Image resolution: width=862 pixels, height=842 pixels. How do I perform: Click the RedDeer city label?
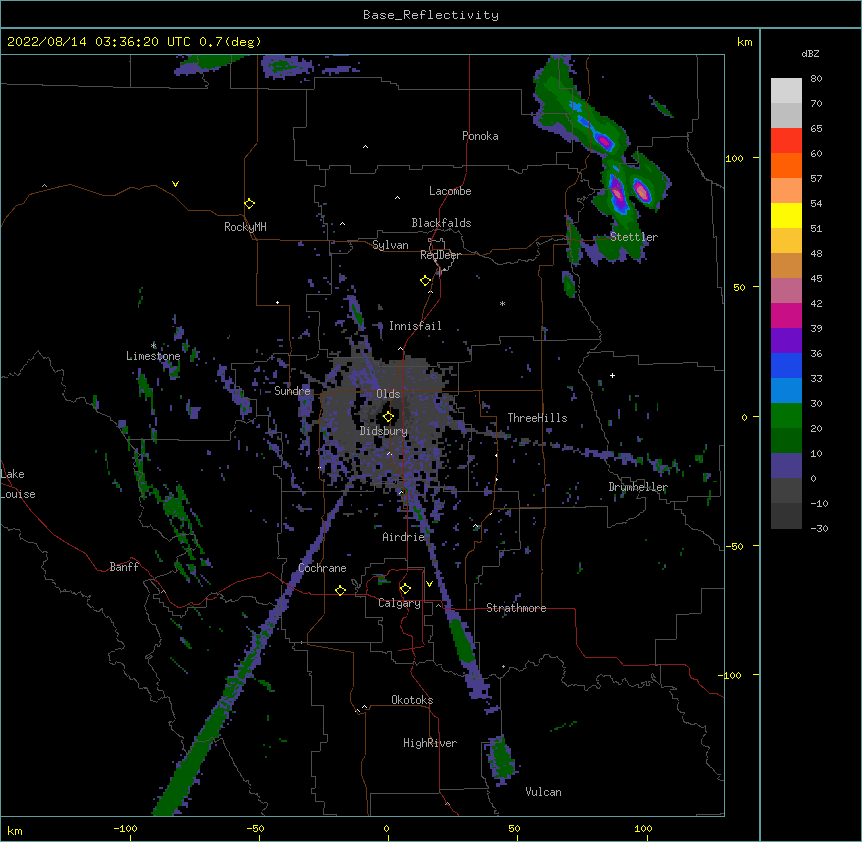(x=440, y=255)
